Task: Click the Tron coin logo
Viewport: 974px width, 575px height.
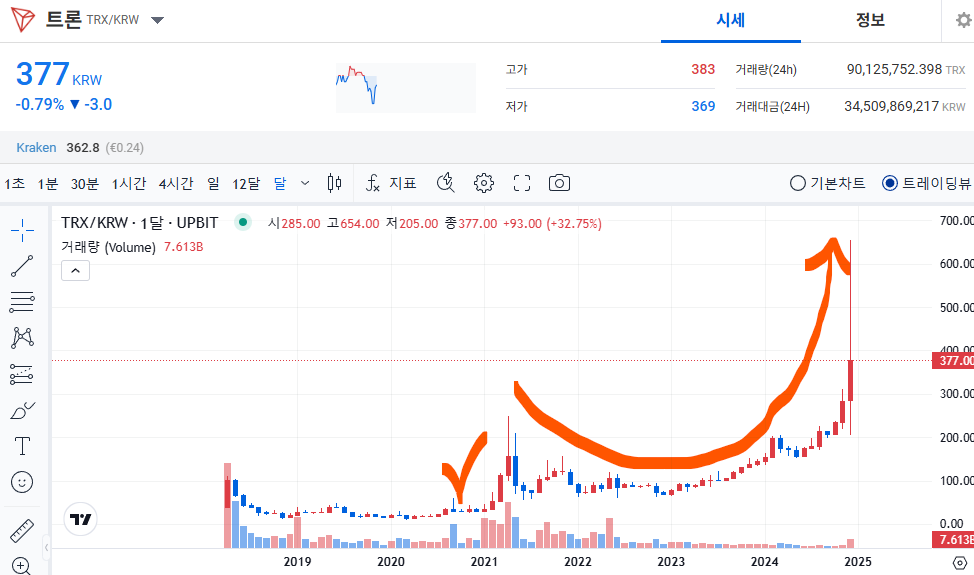Action: 22,20
